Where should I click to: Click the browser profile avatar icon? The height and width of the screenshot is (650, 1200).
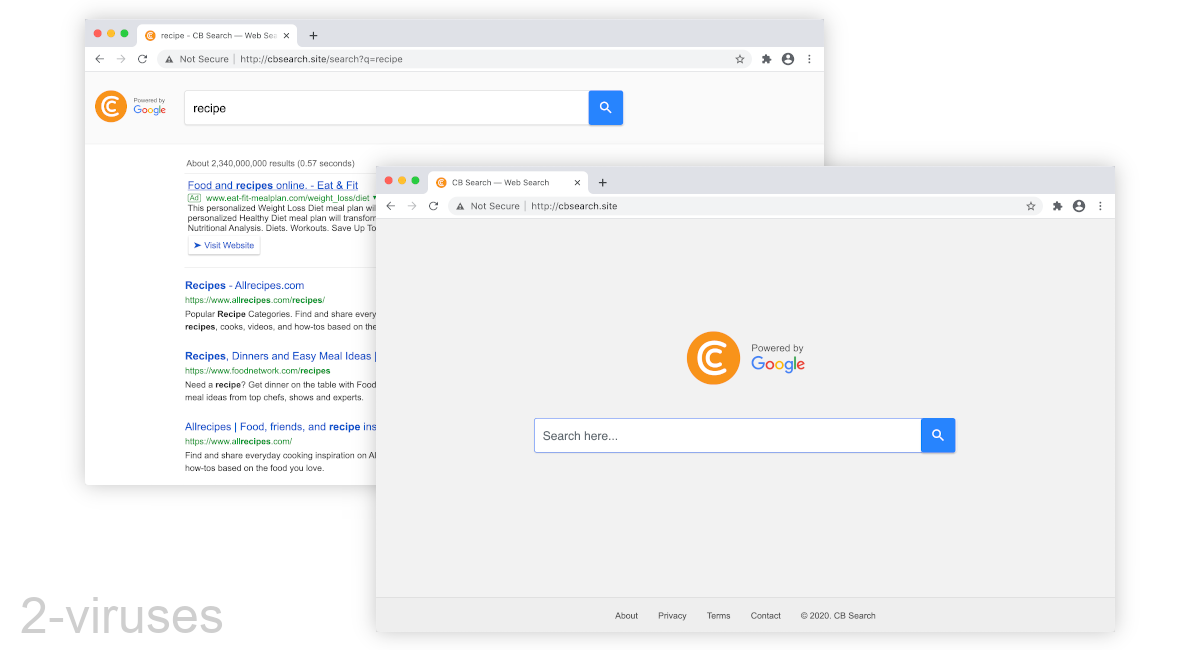click(x=1078, y=205)
